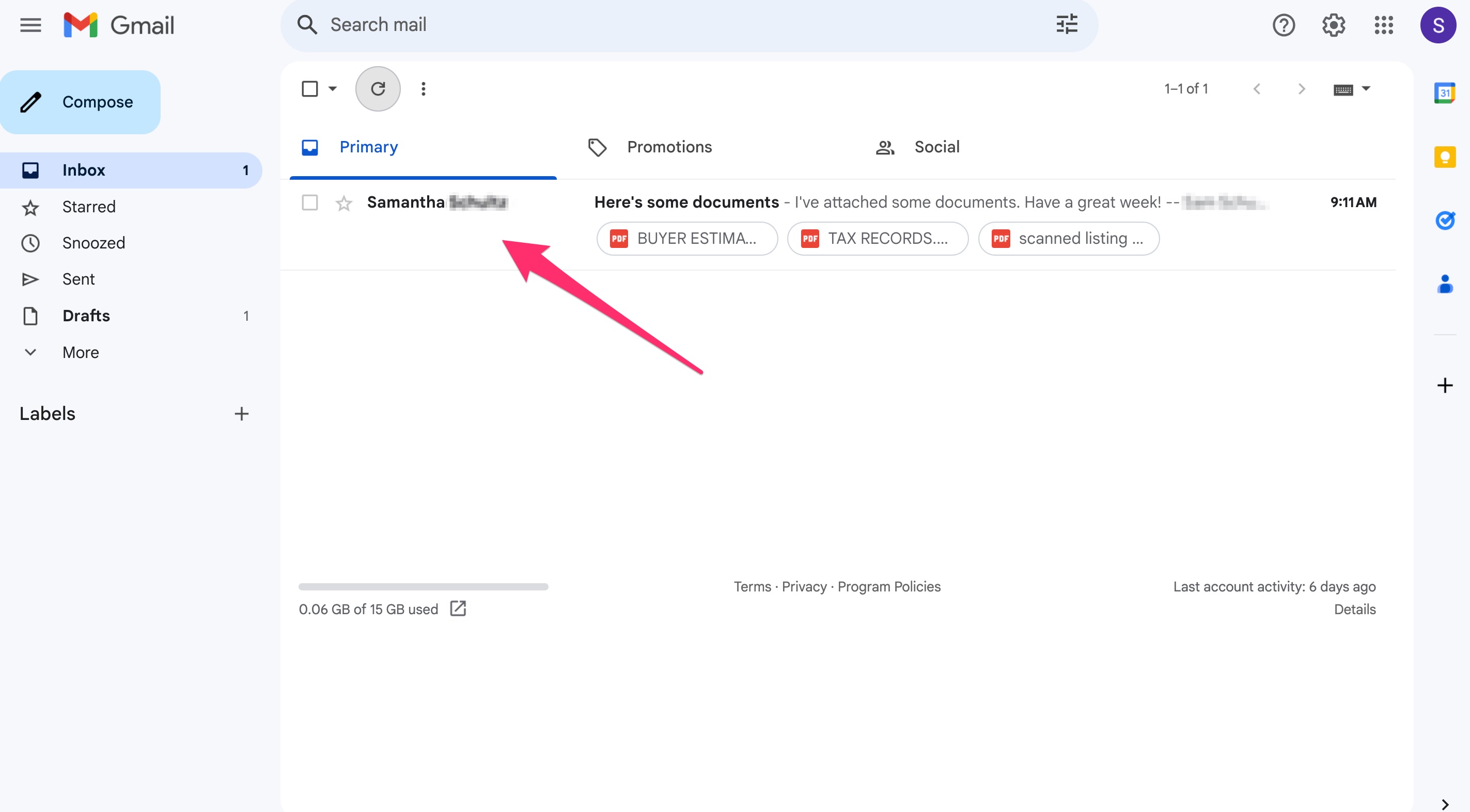Check the box next to Samantha's email
The width and height of the screenshot is (1470, 812).
[x=310, y=202]
